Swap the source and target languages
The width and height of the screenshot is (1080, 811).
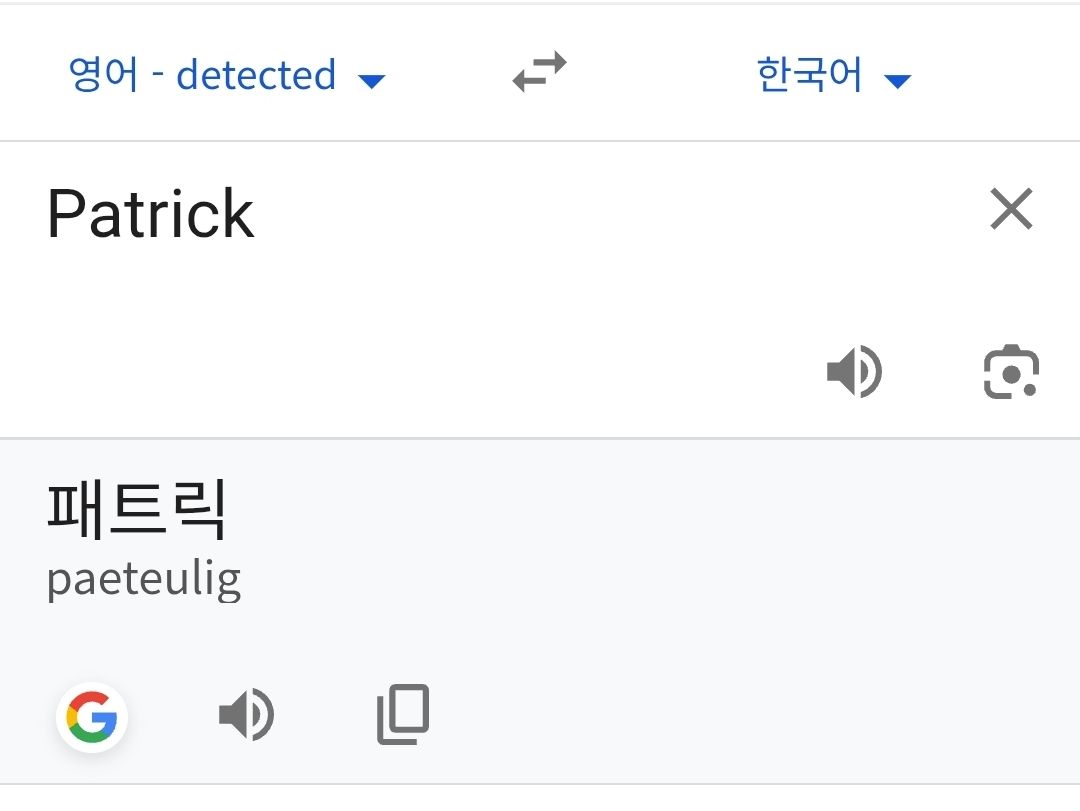pos(539,73)
